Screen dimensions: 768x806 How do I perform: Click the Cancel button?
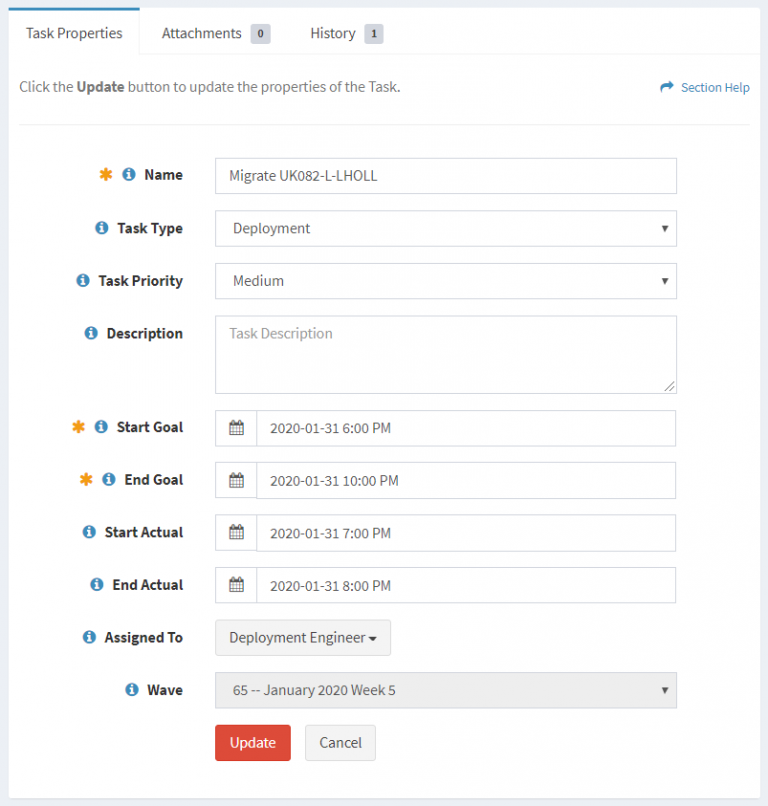point(340,743)
